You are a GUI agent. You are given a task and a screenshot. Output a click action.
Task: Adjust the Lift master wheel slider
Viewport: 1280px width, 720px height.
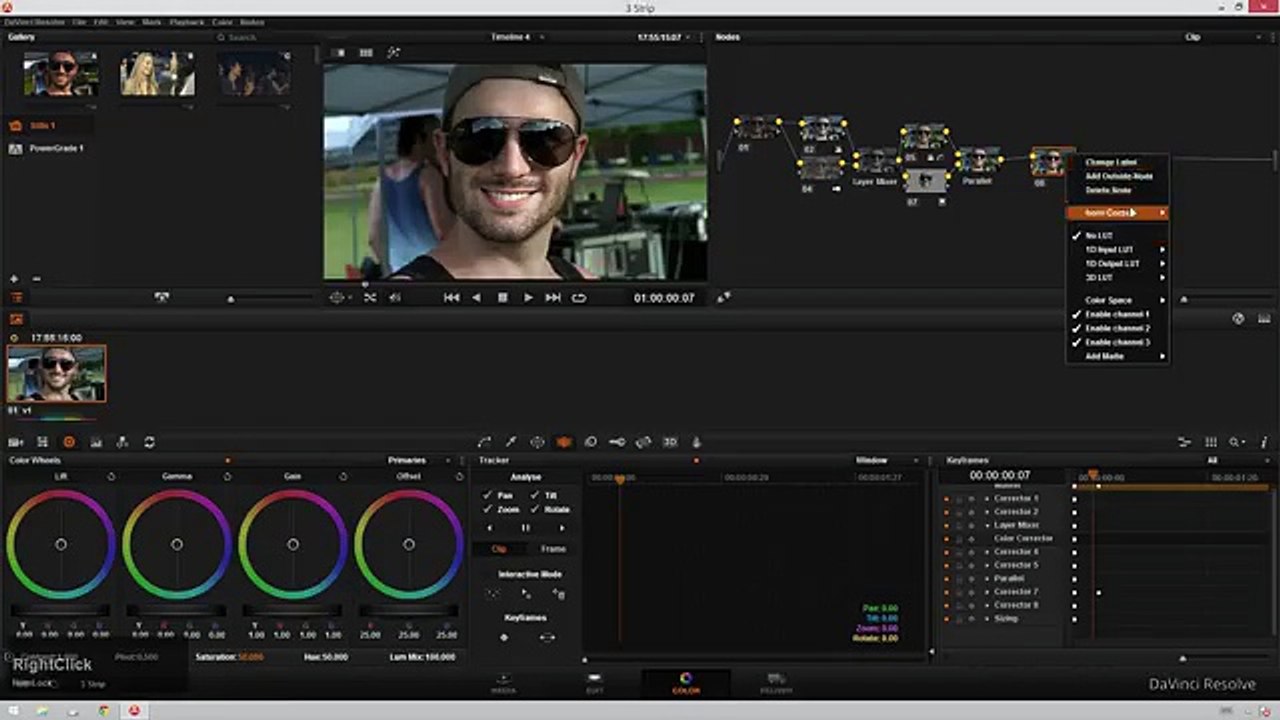(x=60, y=611)
